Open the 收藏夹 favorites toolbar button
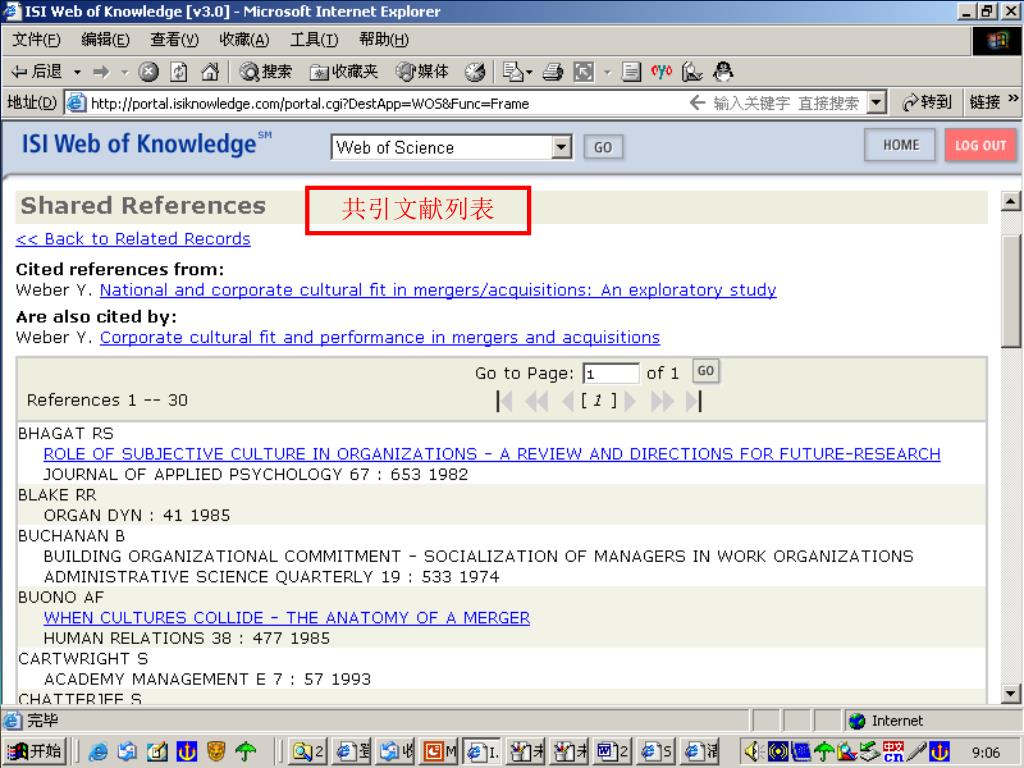1024x768 pixels. click(344, 72)
